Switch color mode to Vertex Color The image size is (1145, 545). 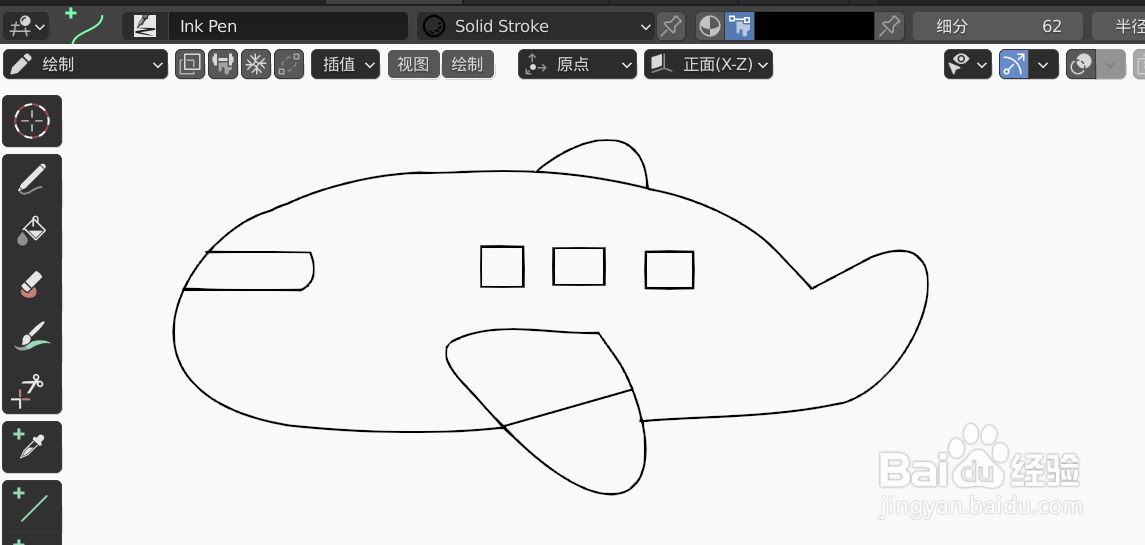(x=740, y=26)
